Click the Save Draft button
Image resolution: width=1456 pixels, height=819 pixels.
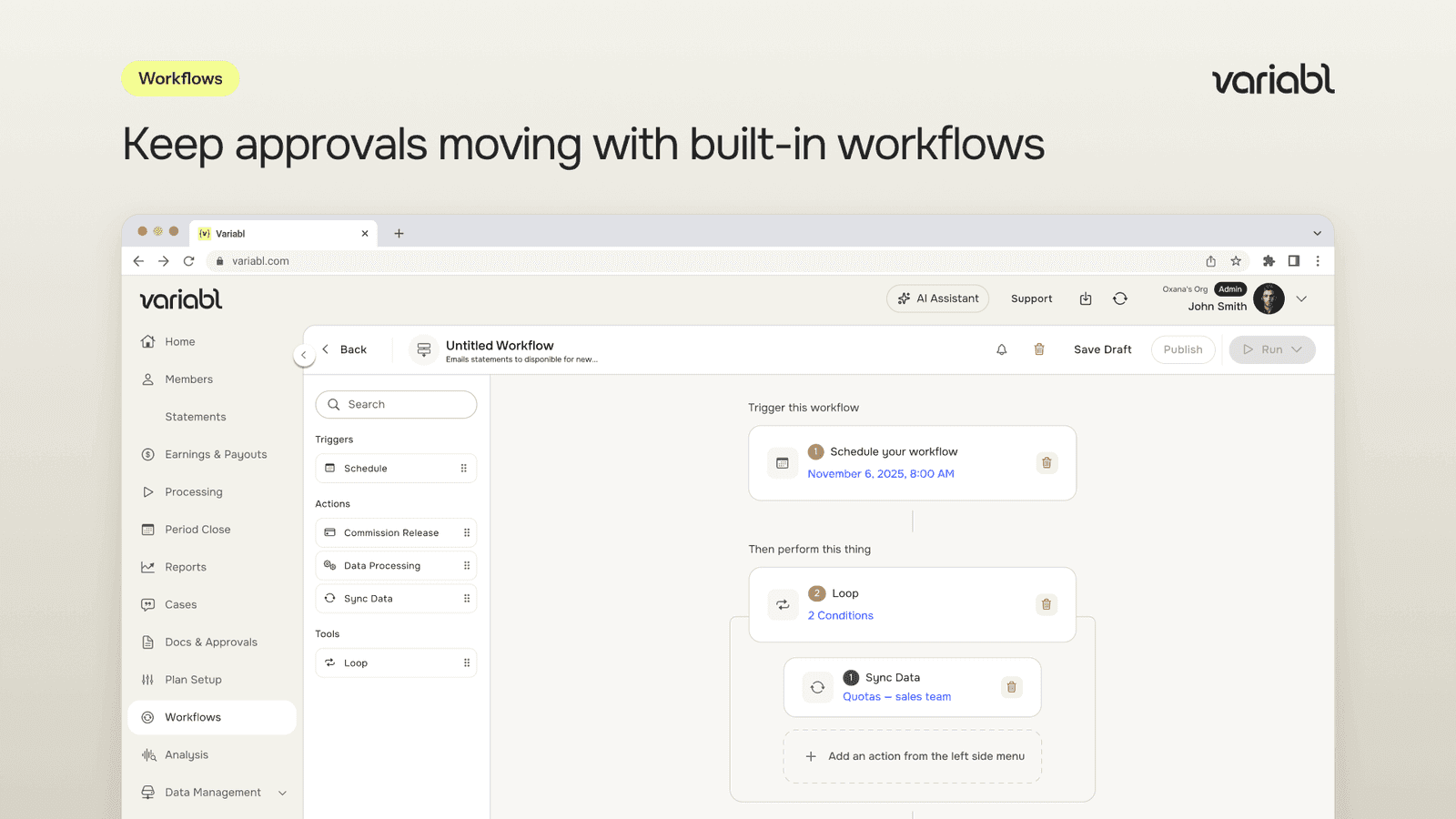point(1103,349)
